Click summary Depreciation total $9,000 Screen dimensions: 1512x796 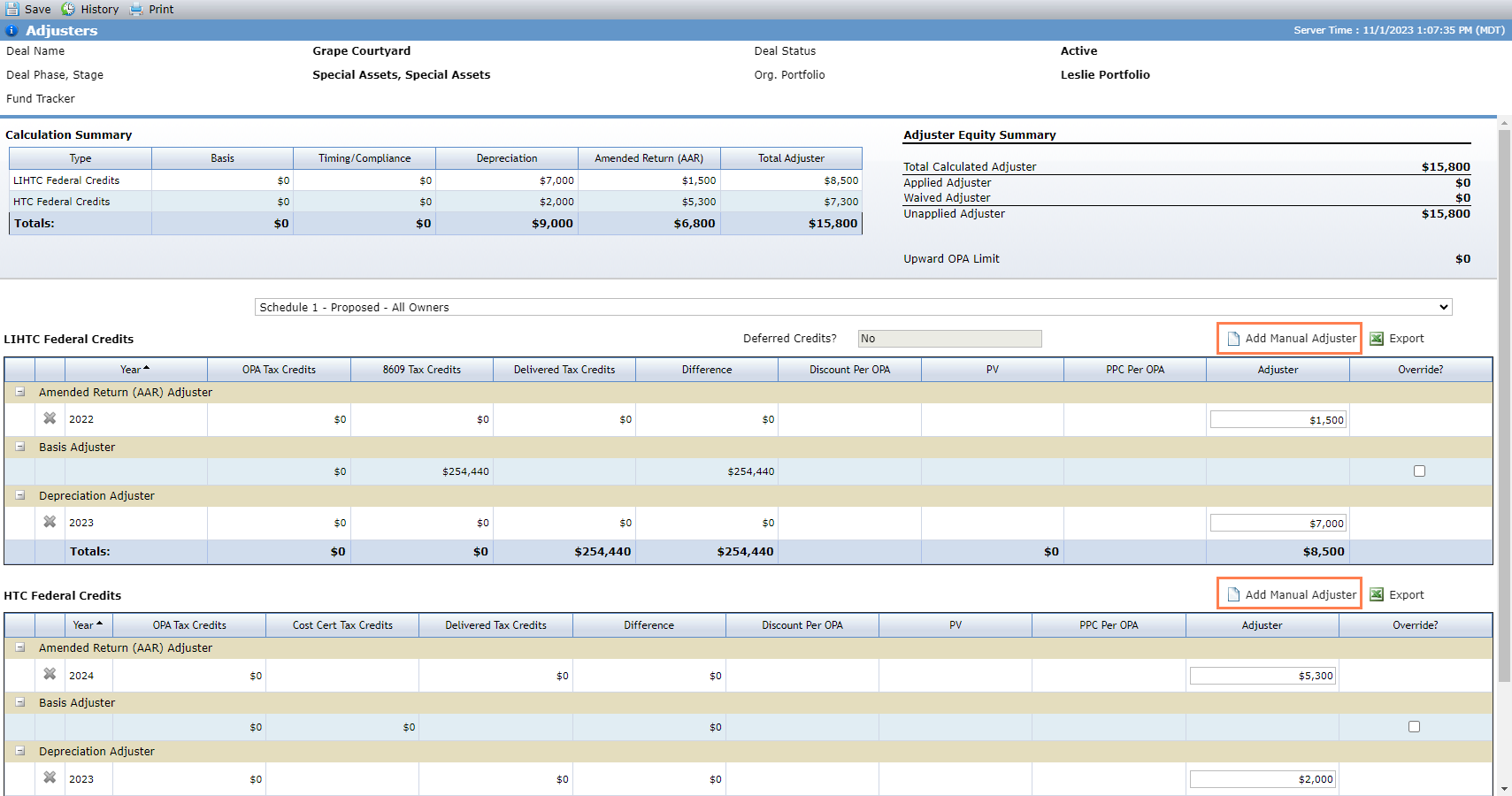pos(552,224)
